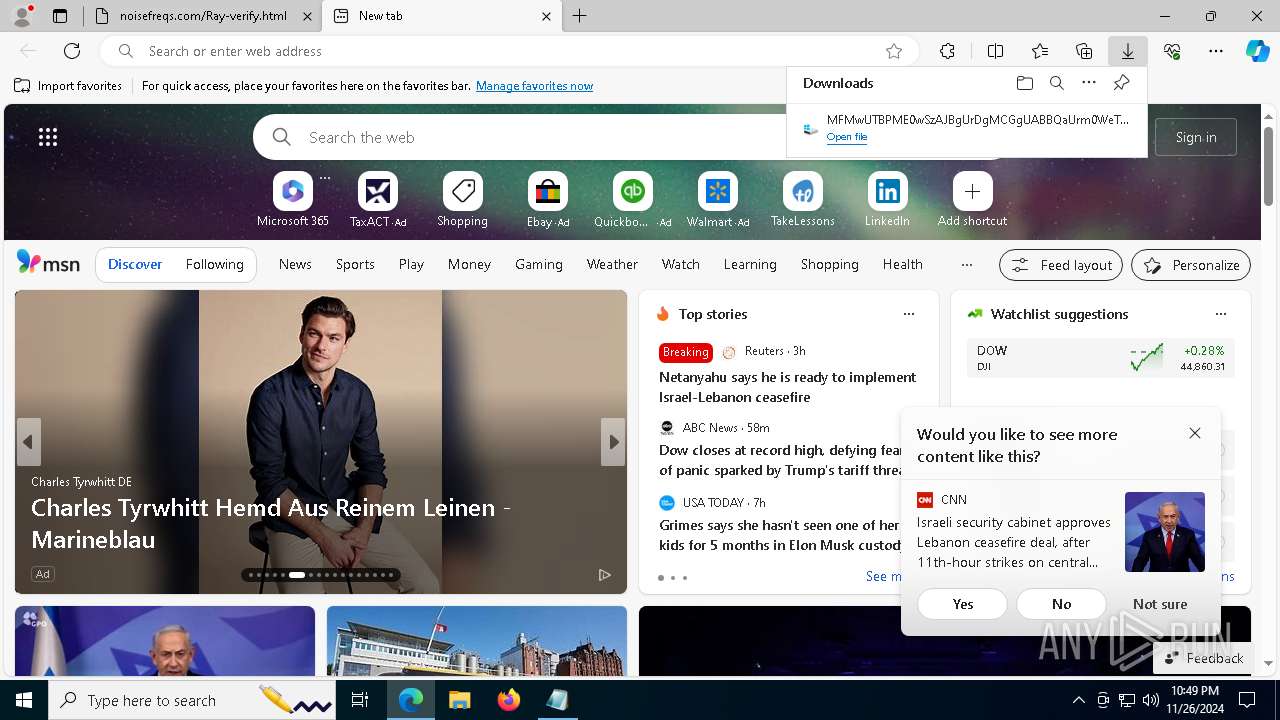
Task: Launch Firefox from the taskbar
Action: [509, 700]
